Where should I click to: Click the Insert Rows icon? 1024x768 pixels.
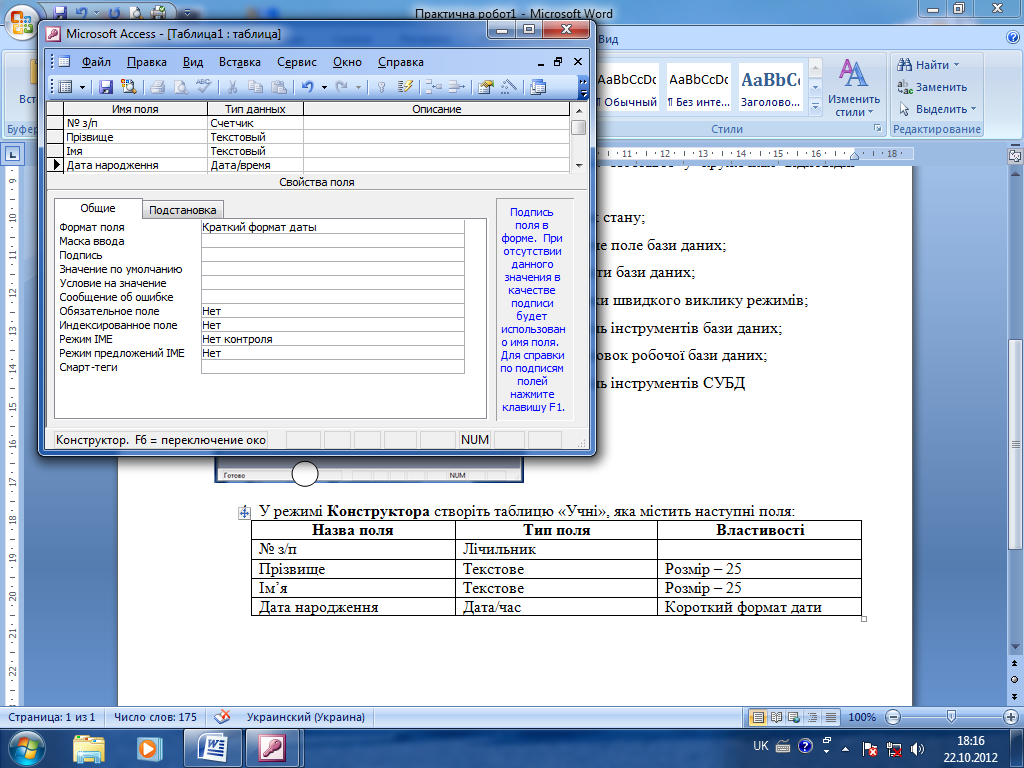(x=434, y=87)
